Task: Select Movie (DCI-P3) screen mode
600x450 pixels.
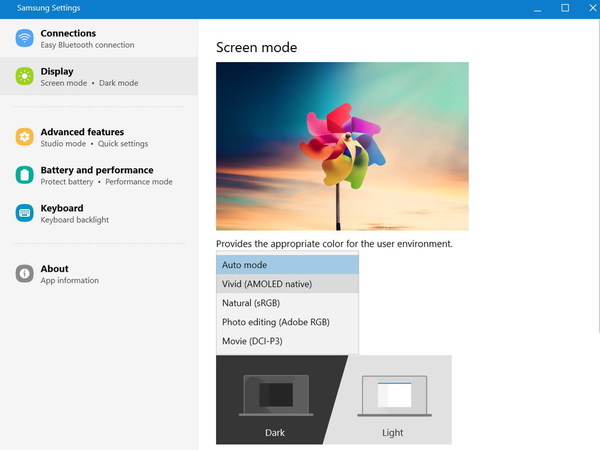Action: 287,341
